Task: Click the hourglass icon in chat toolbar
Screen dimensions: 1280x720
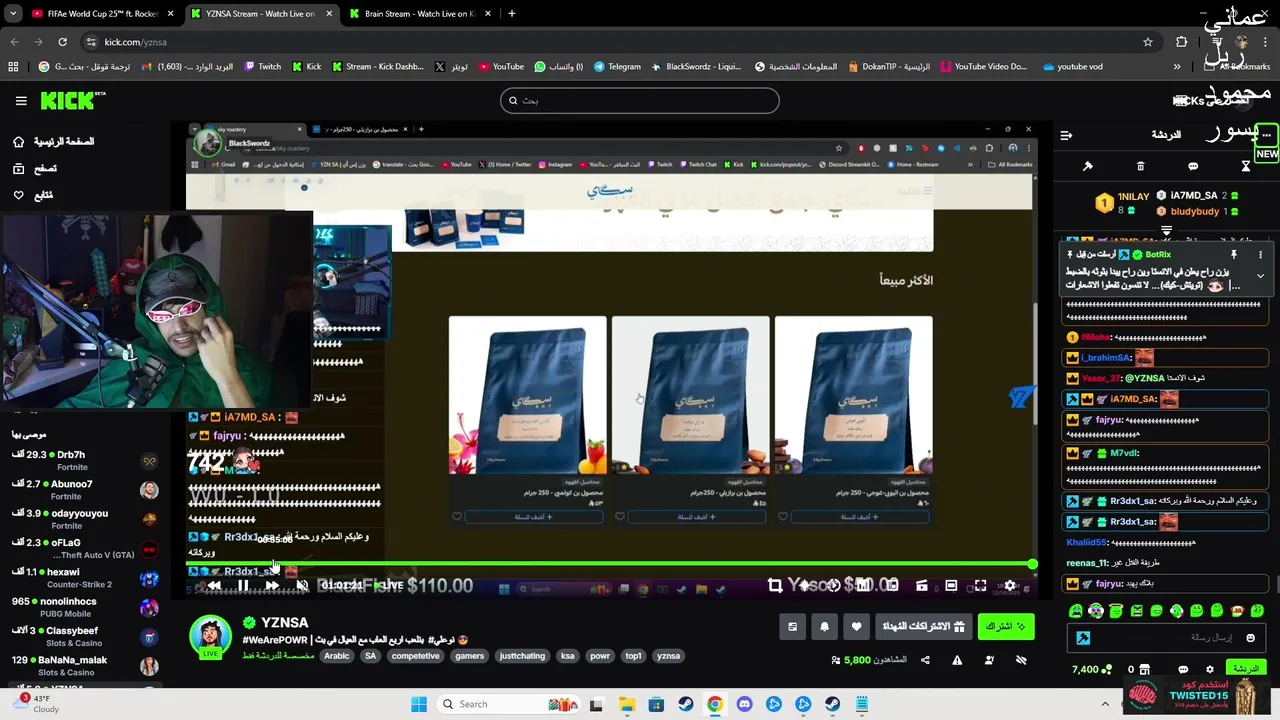Action: coord(1246,166)
